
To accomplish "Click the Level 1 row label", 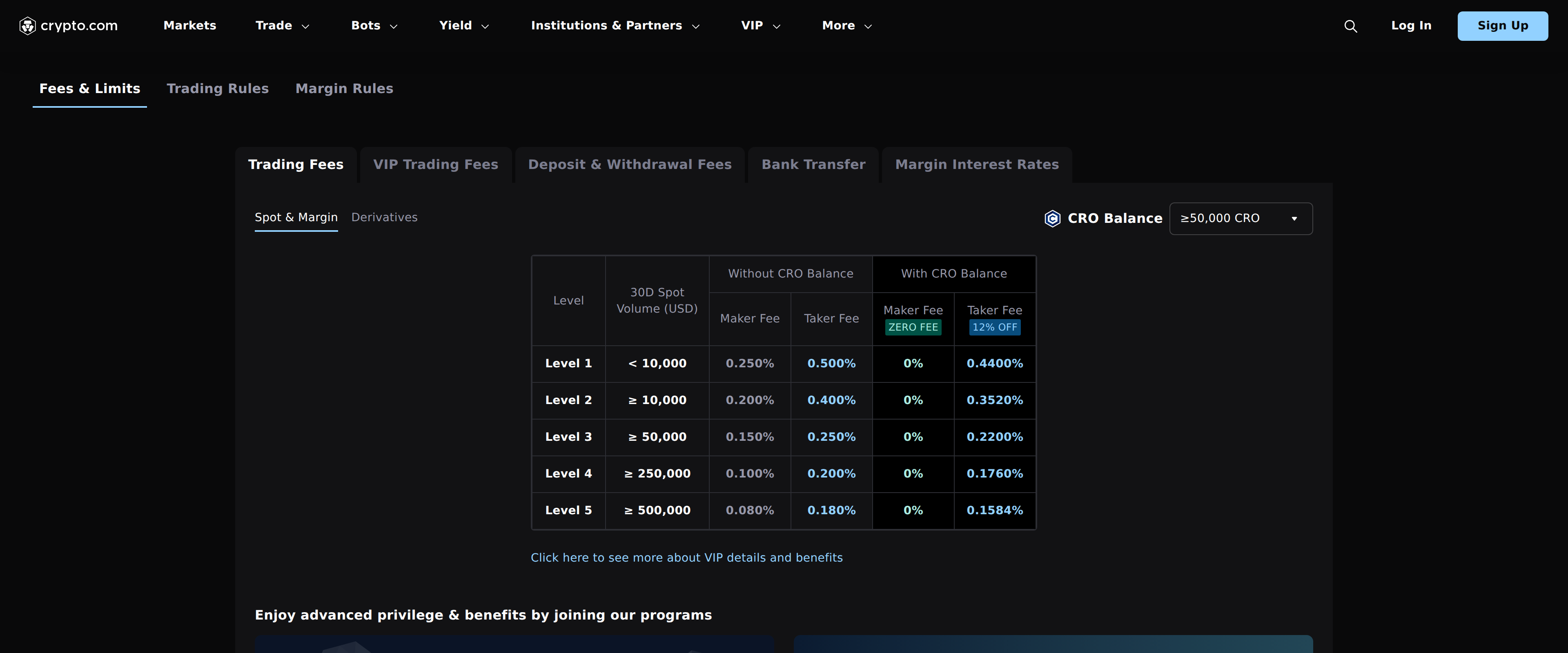I will tap(568, 364).
